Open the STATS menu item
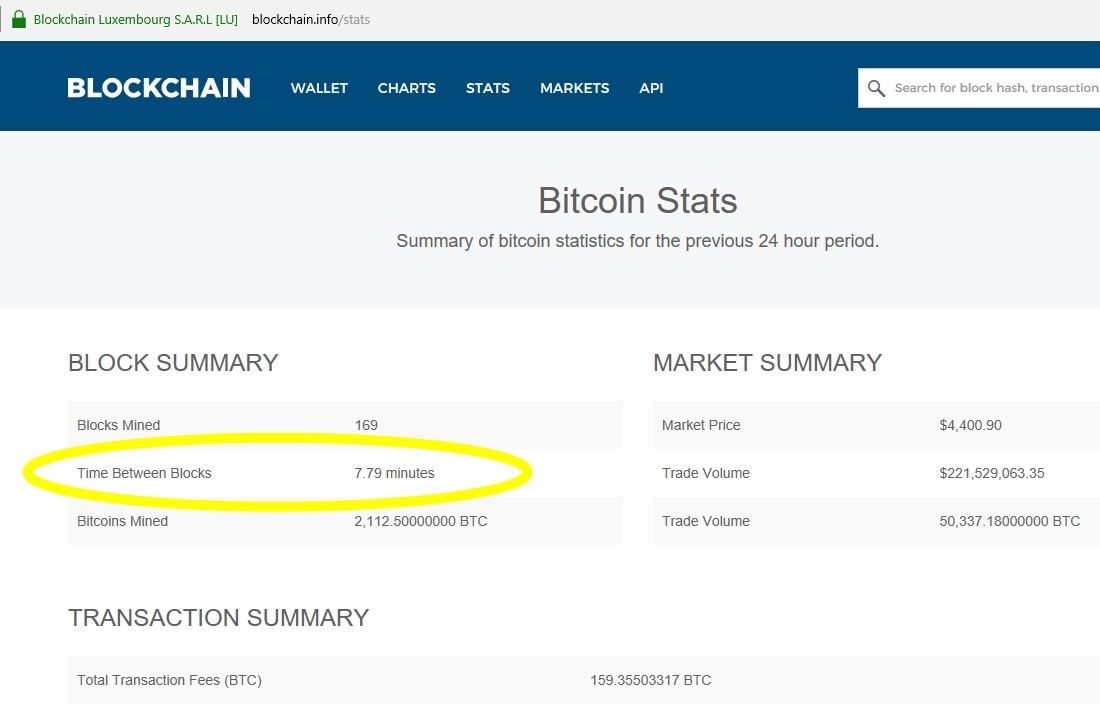The width and height of the screenshot is (1100, 708). pyautogui.click(x=488, y=88)
